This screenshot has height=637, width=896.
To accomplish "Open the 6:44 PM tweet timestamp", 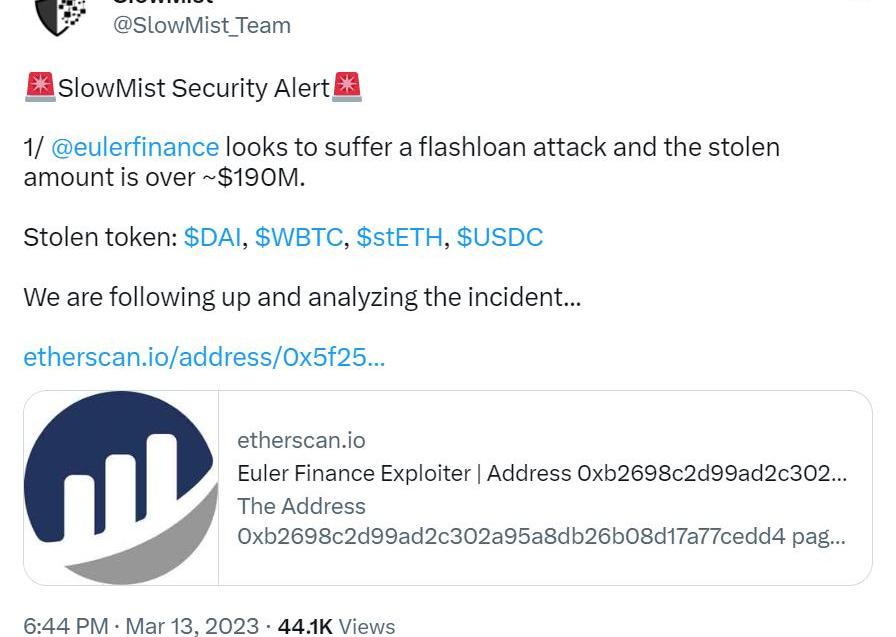I will (66, 626).
